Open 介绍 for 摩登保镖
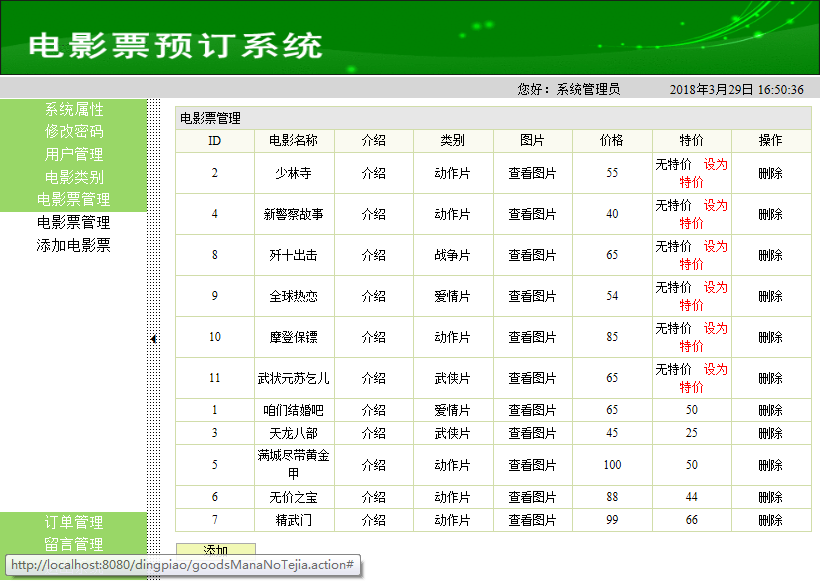 [373, 337]
